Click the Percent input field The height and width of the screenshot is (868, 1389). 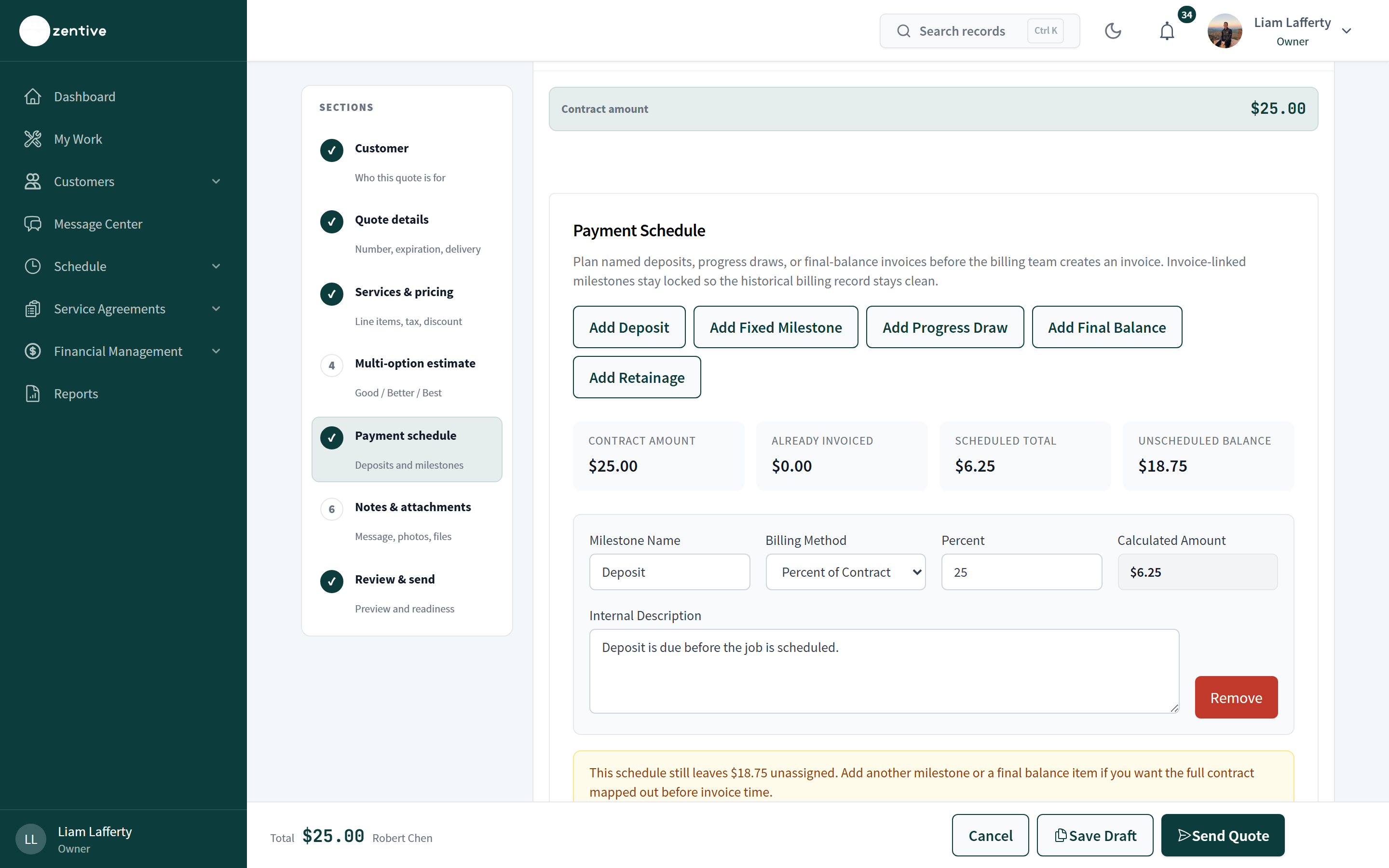coord(1021,572)
